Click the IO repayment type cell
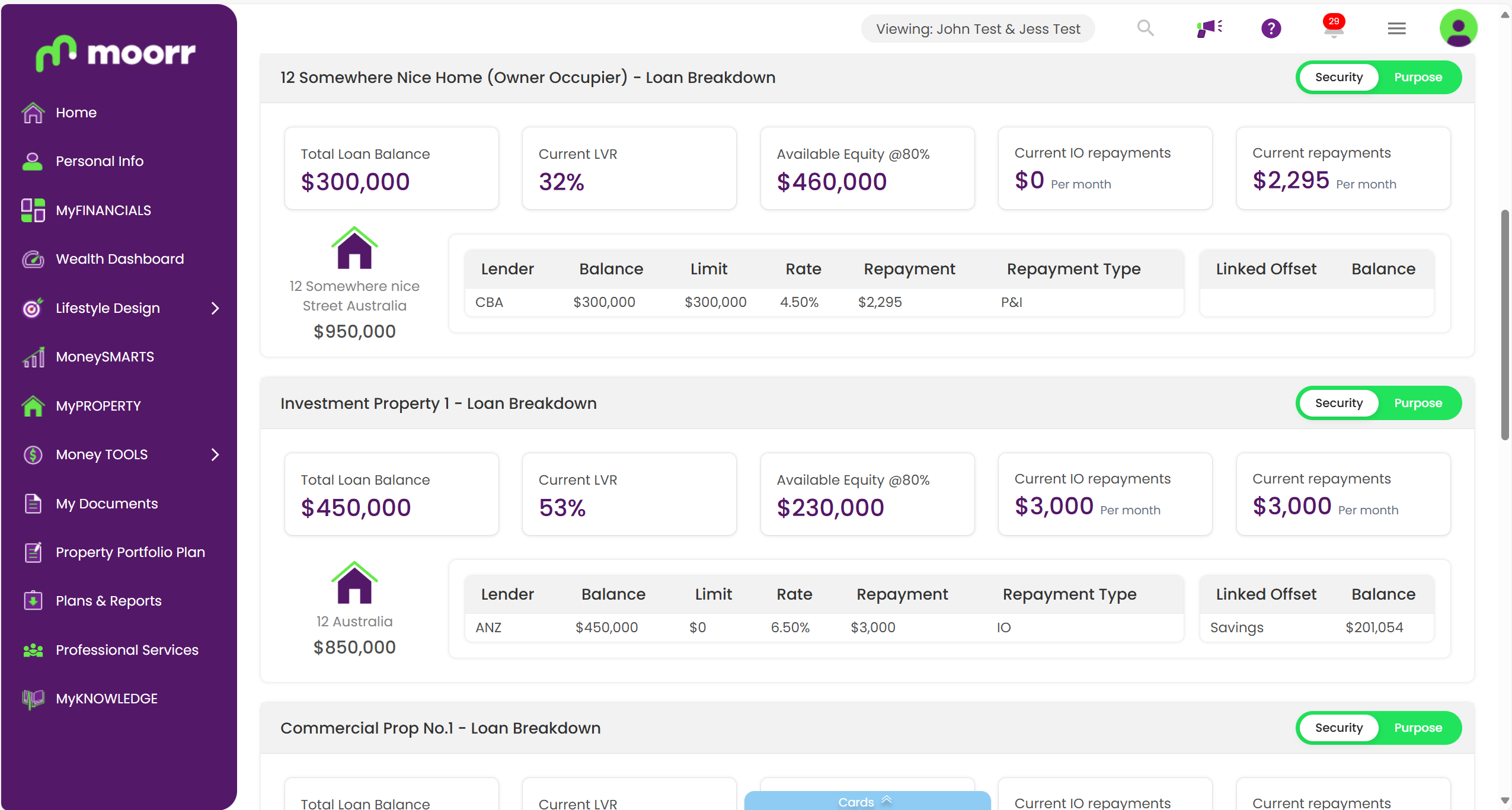Viewport: 1512px width, 810px height. [1003, 627]
